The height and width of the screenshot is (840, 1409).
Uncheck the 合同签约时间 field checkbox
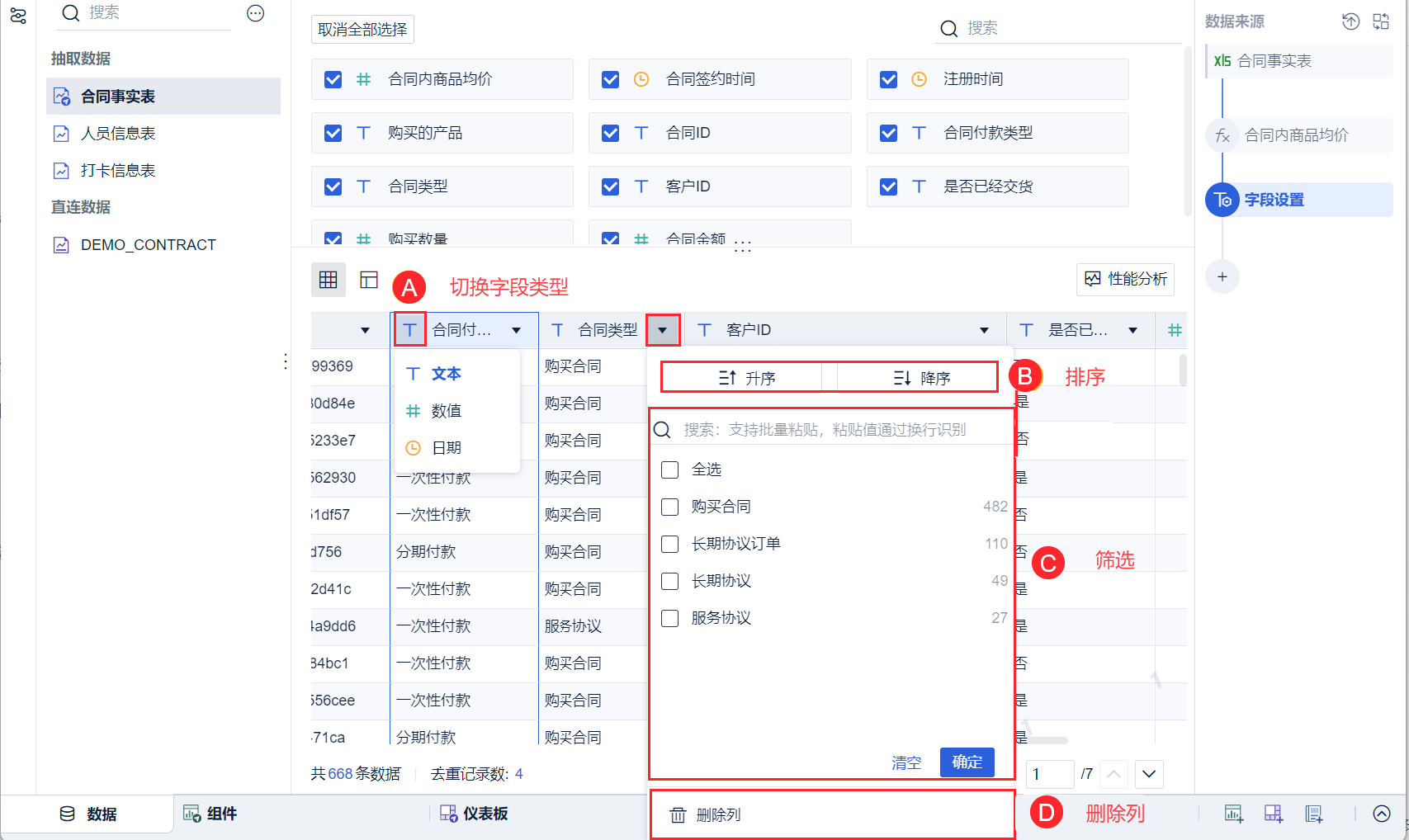point(611,79)
